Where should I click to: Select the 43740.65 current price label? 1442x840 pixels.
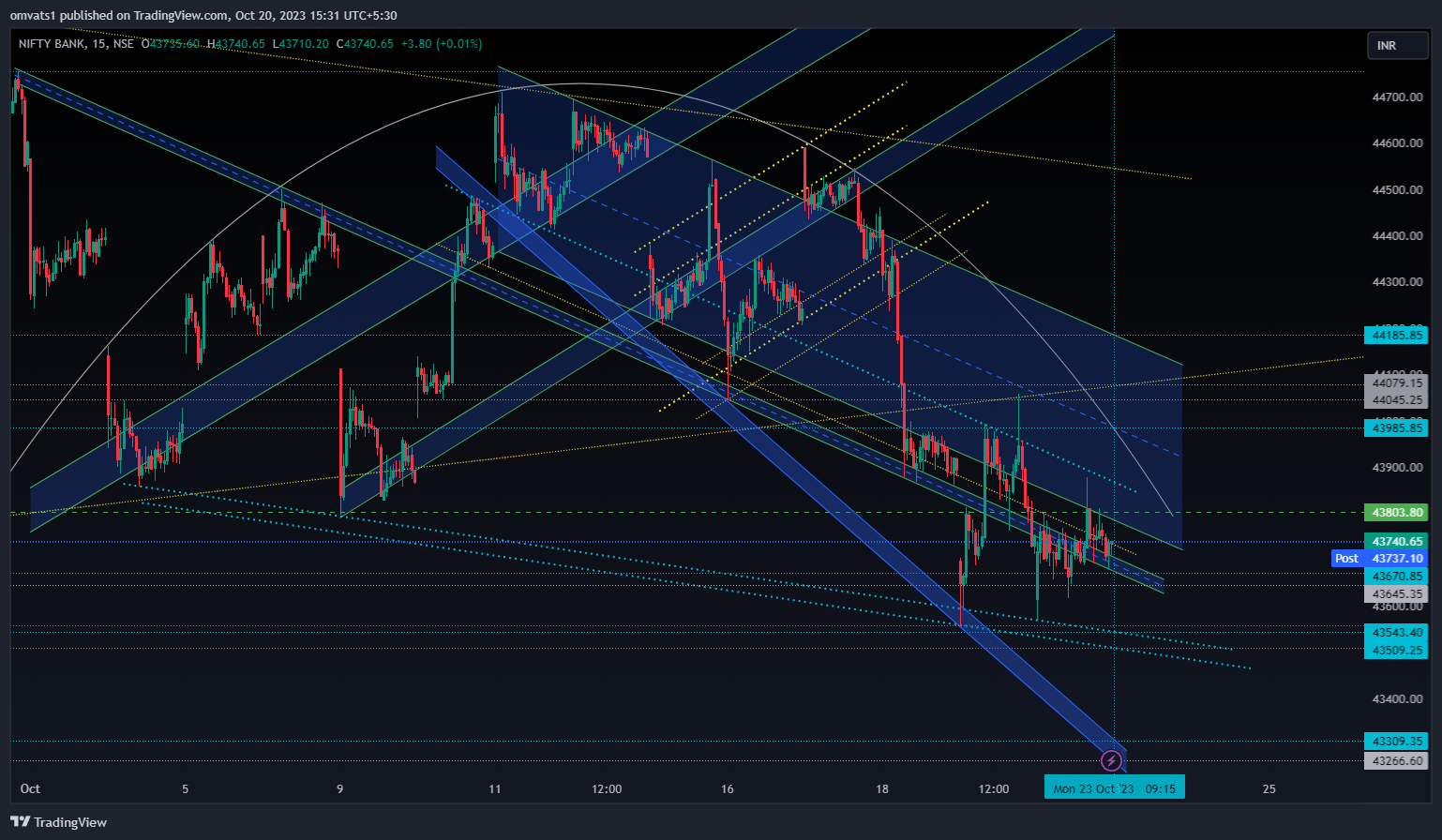pyautogui.click(x=1396, y=542)
